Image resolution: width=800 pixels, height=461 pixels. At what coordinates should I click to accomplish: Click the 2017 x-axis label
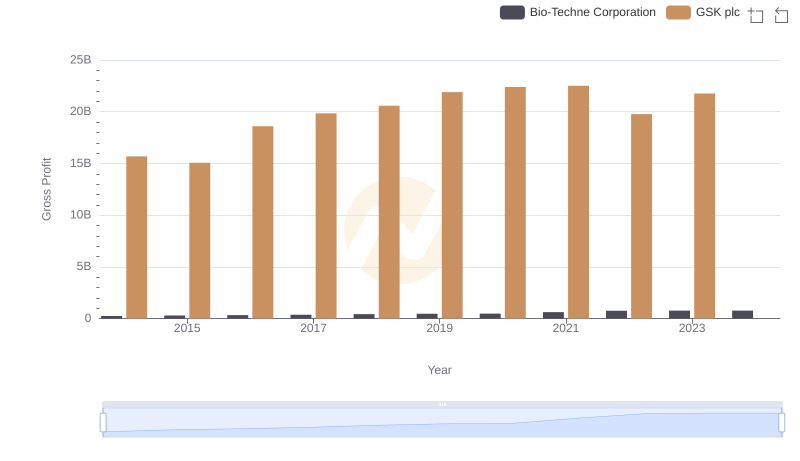[313, 328]
